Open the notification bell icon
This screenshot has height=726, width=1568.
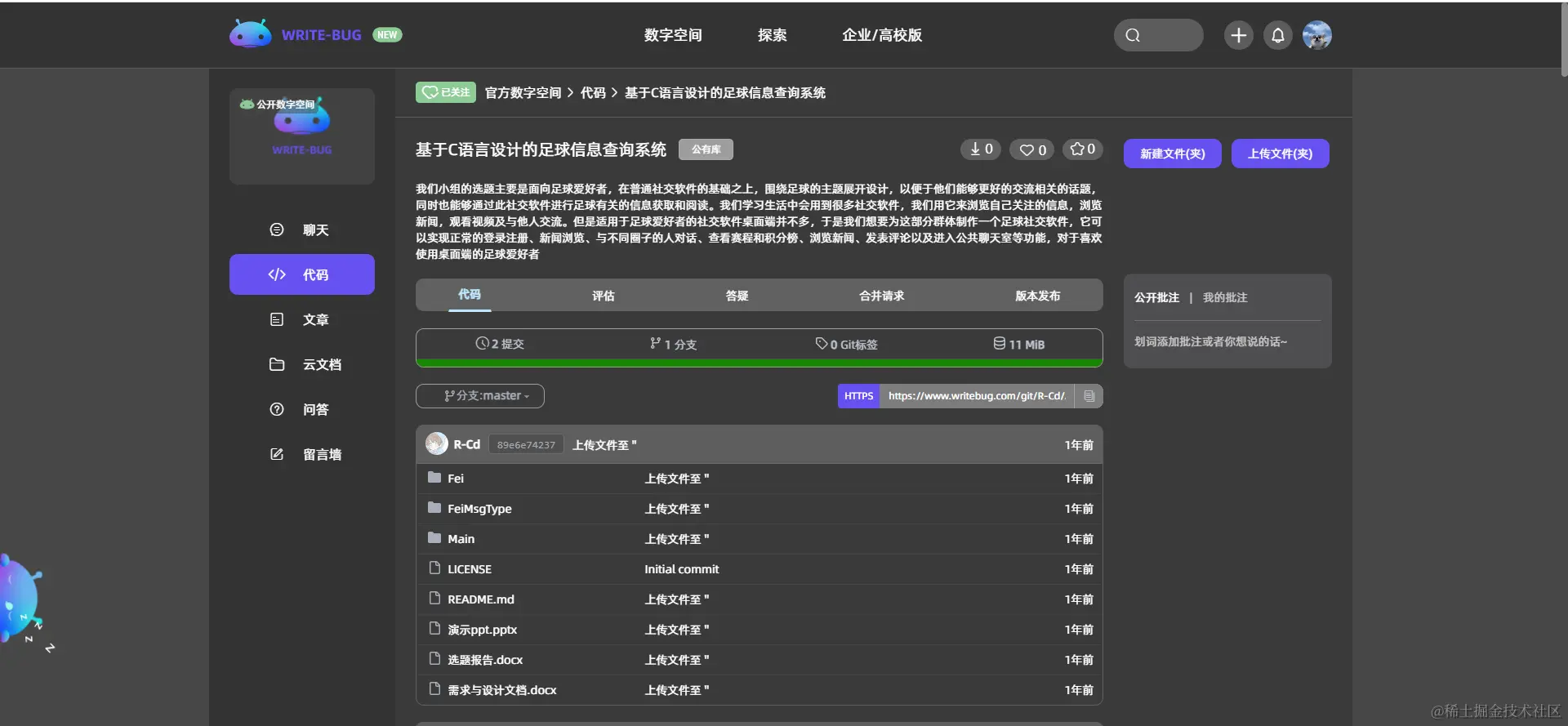pyautogui.click(x=1278, y=35)
